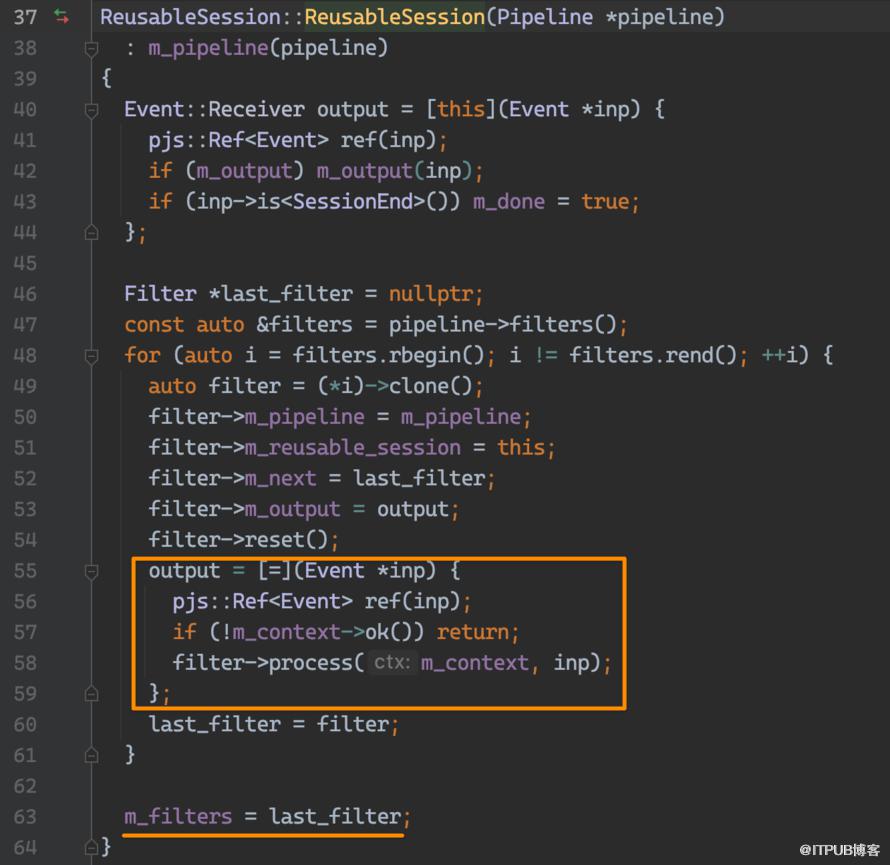Screen dimensions: 890x865
Task: Click "last_filter = filter" assignment on line 60
Action: point(269,725)
